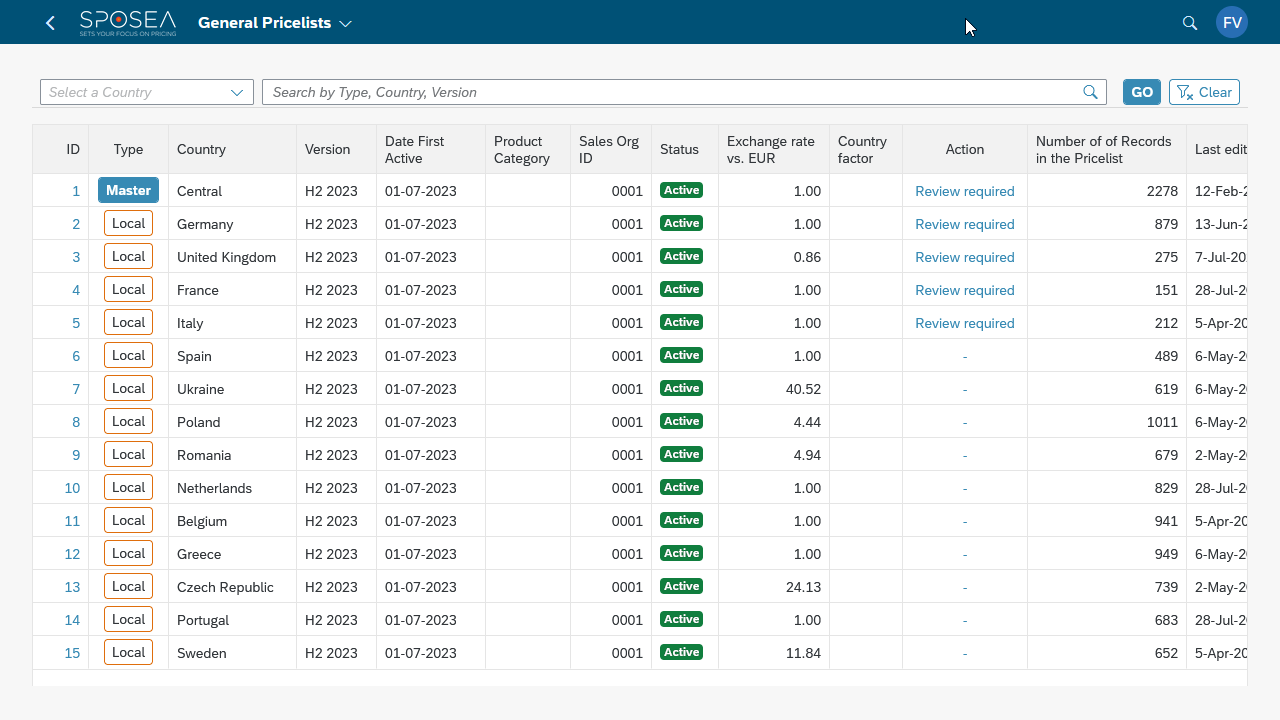
Task: Navigate back using the left arrow icon
Action: click(49, 22)
